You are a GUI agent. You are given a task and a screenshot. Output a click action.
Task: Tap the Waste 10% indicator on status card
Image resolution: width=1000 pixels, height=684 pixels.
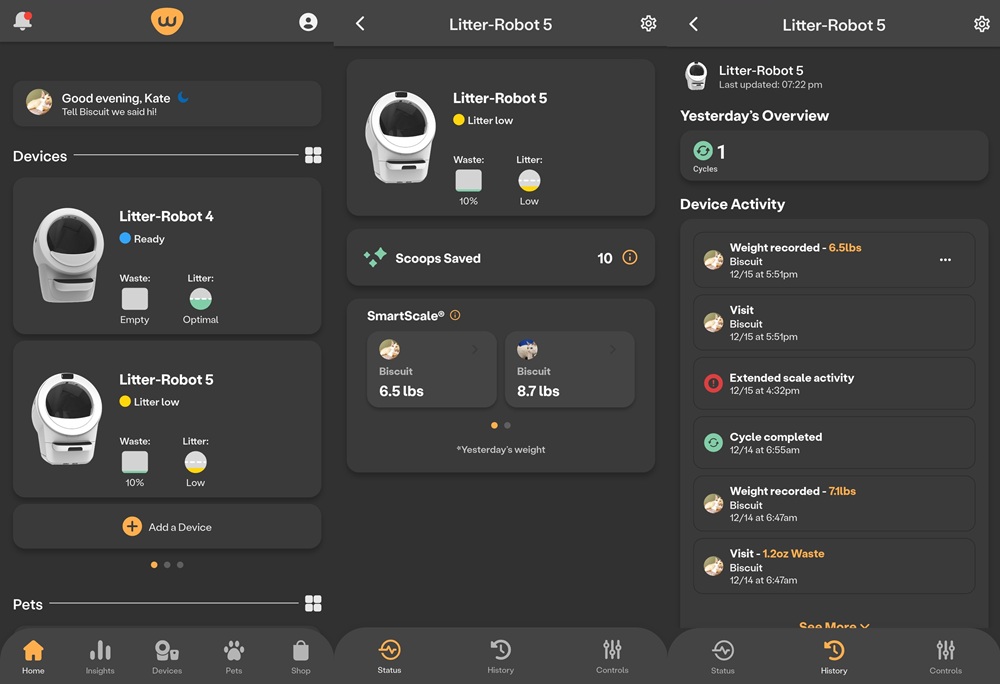pyautogui.click(x=469, y=181)
